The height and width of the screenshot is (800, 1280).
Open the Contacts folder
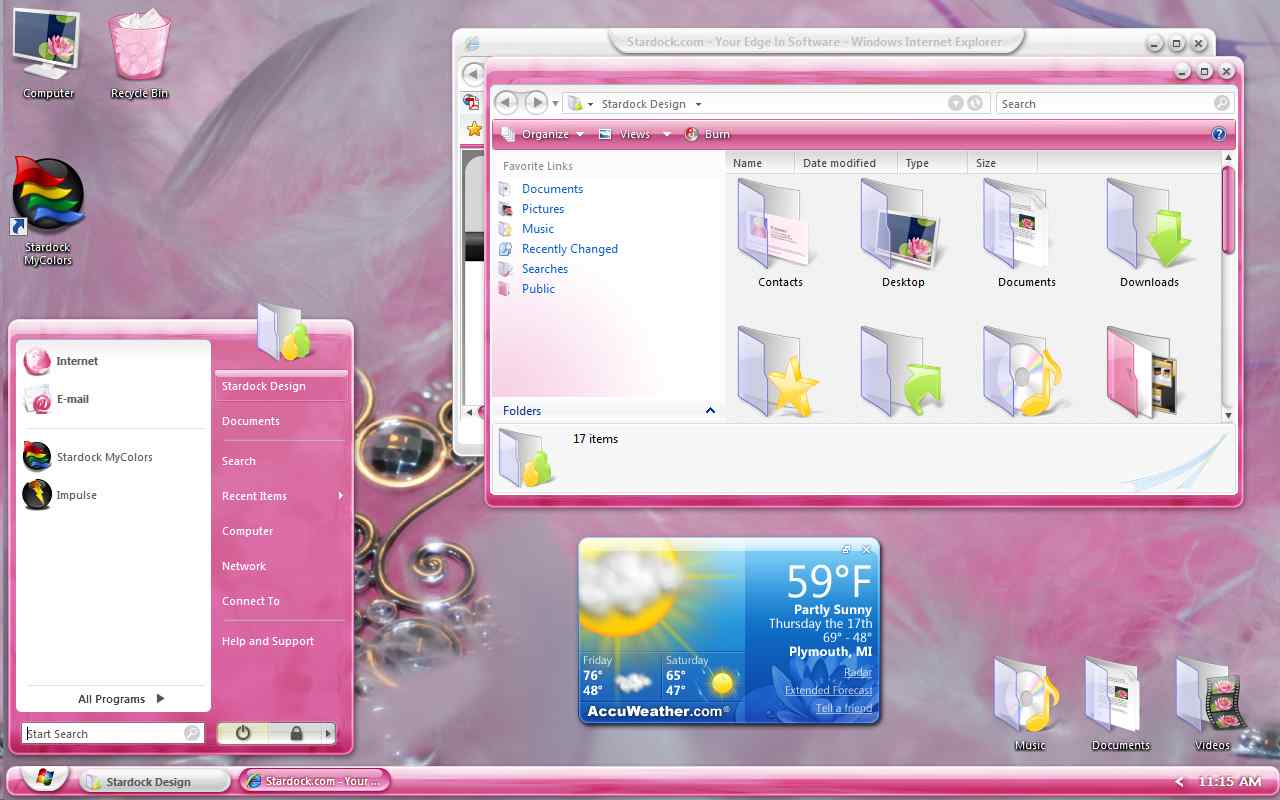pos(780,234)
